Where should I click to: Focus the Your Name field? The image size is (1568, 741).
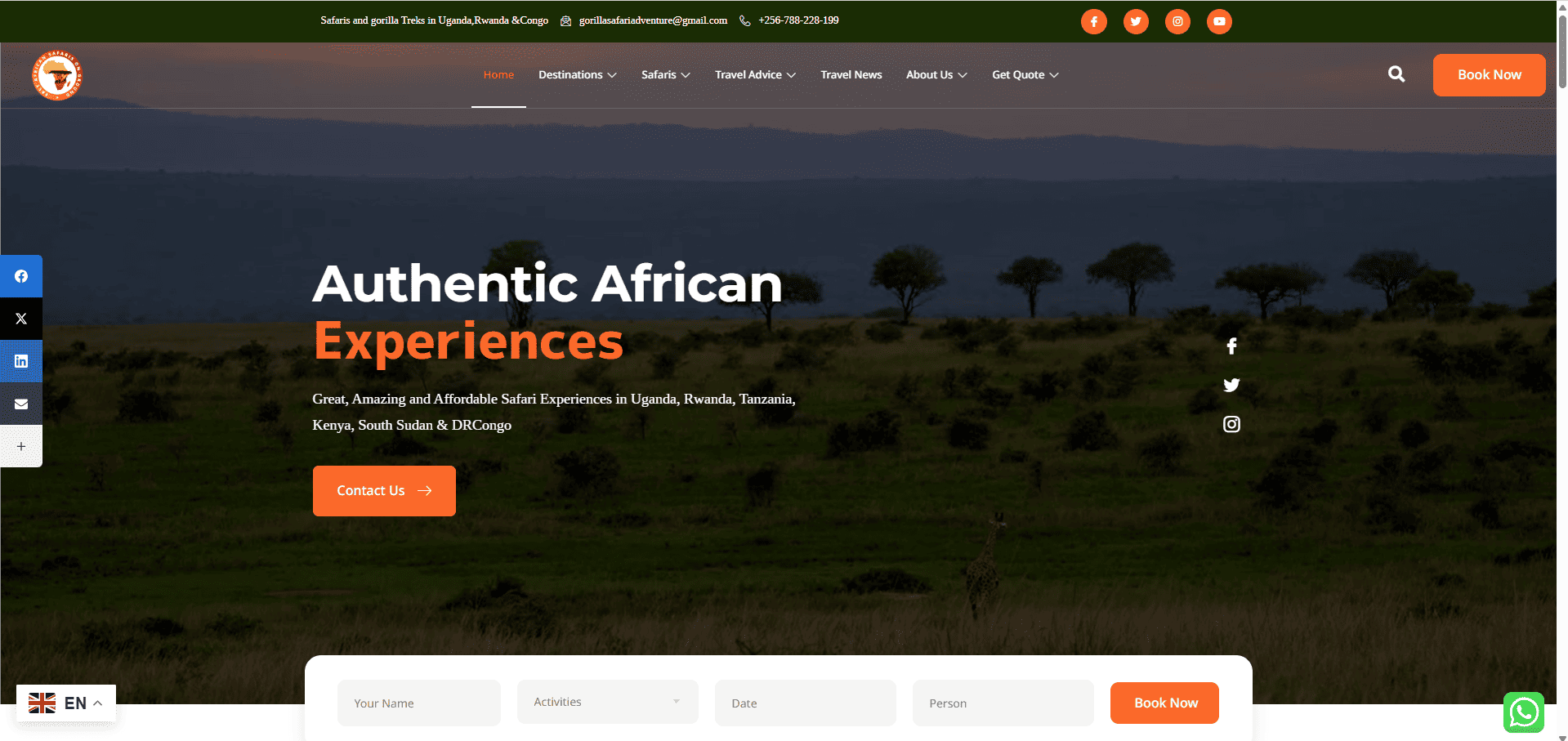point(419,703)
